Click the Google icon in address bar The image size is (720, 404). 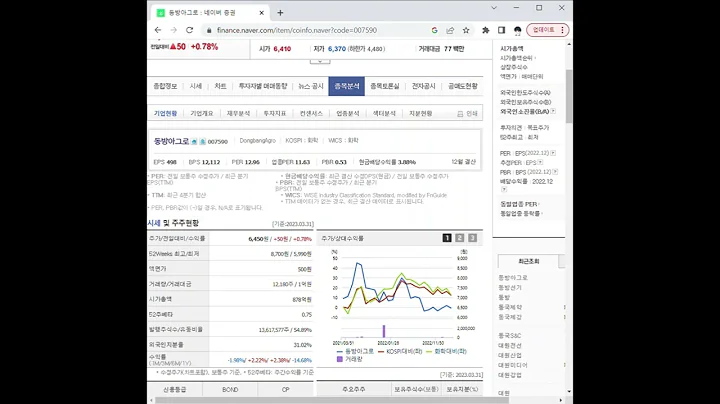[x=434, y=30]
